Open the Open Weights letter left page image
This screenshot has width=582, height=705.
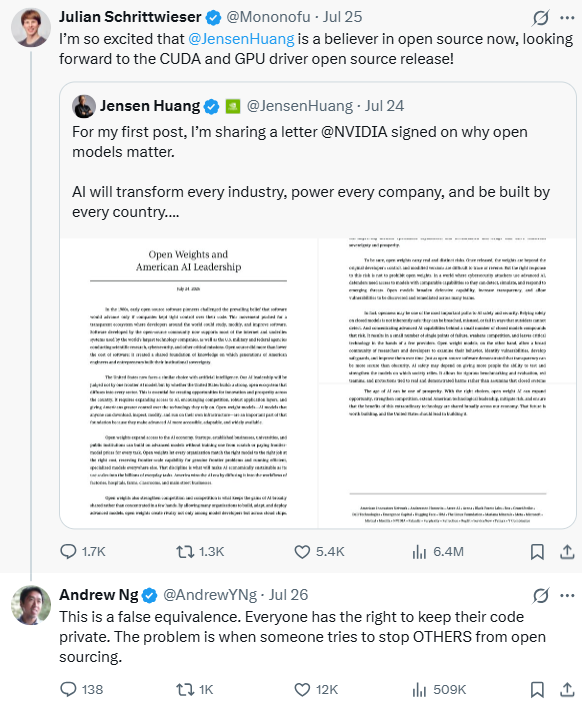point(189,383)
